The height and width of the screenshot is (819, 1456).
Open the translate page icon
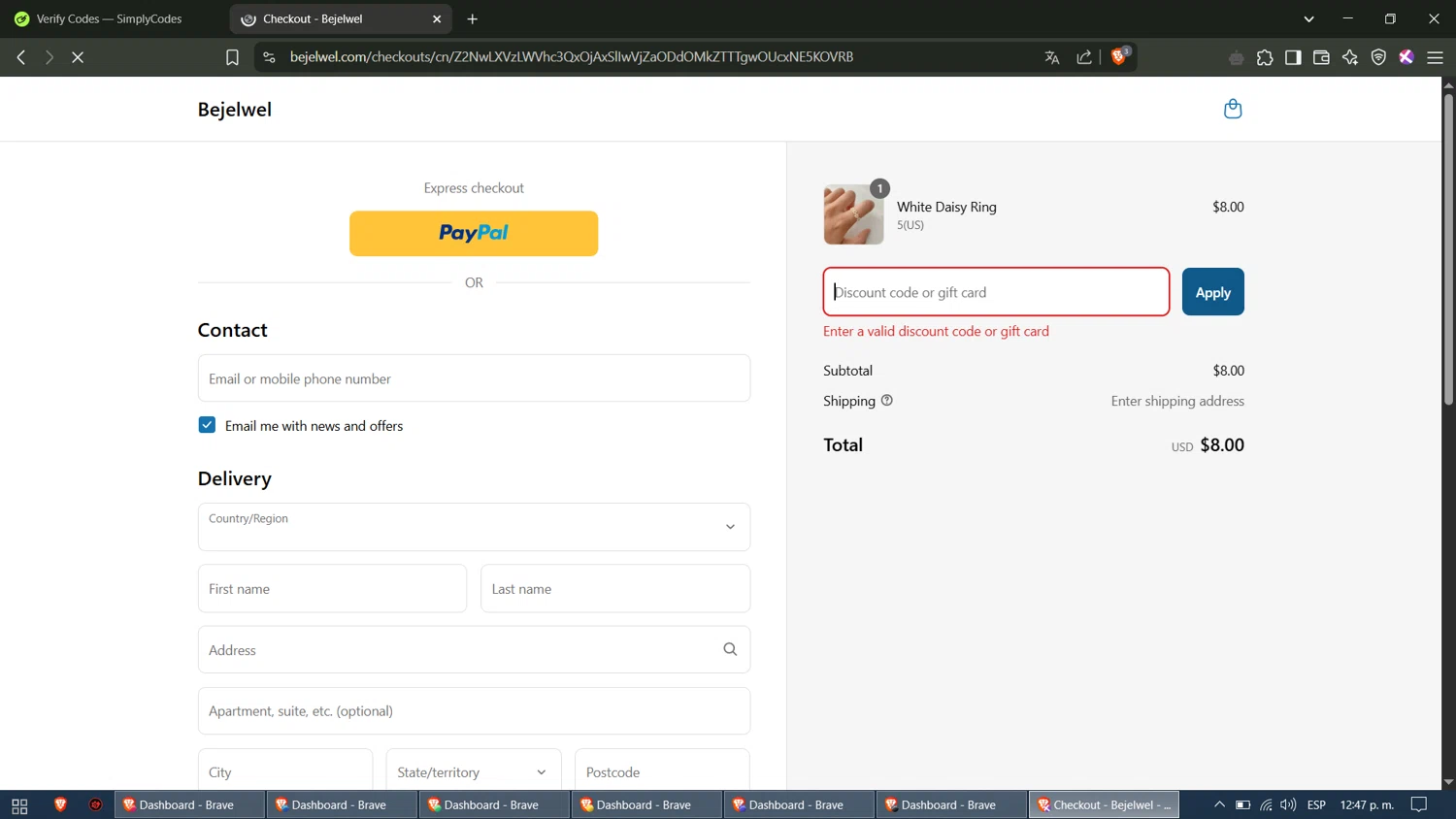click(x=1051, y=57)
